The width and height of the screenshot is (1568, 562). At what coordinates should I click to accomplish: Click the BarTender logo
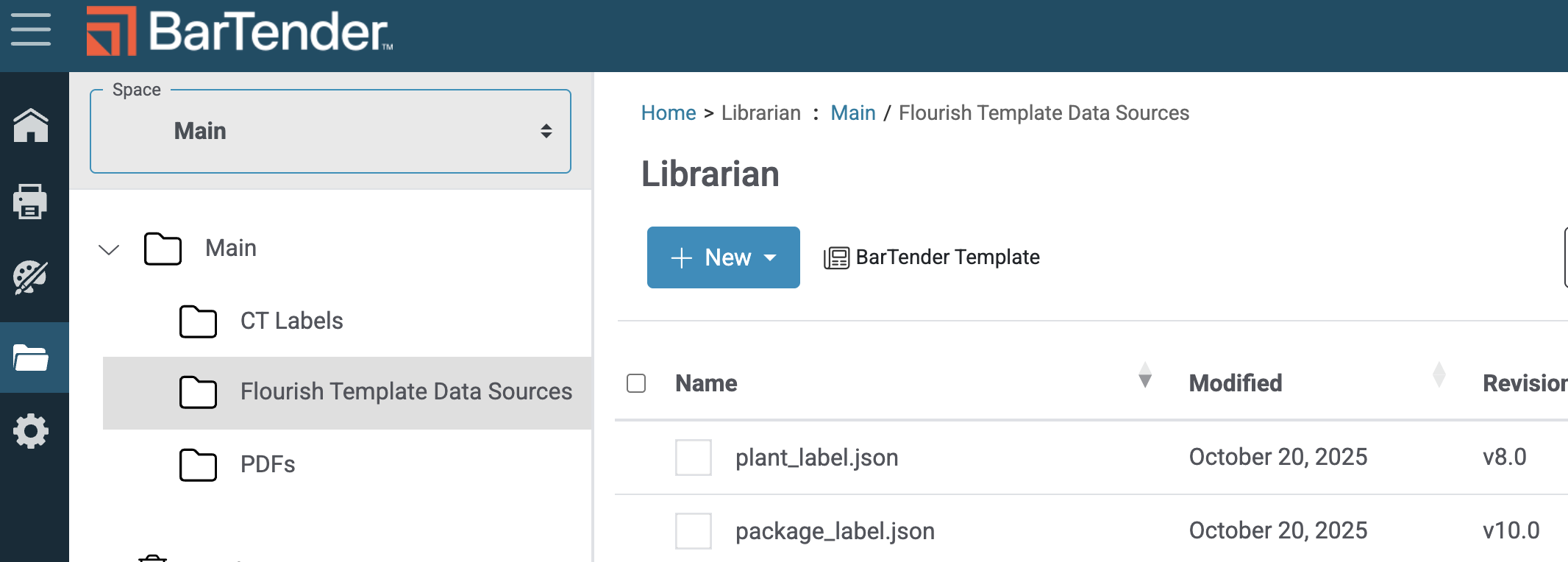240,32
